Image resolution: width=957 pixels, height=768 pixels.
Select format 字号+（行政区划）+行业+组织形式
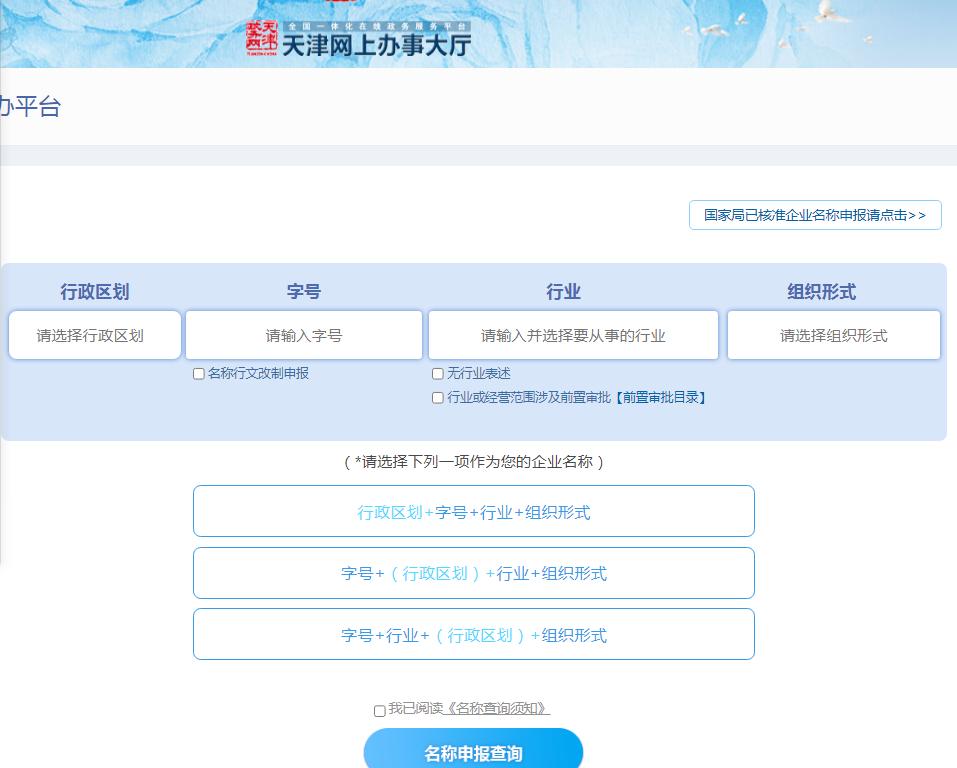pos(473,573)
